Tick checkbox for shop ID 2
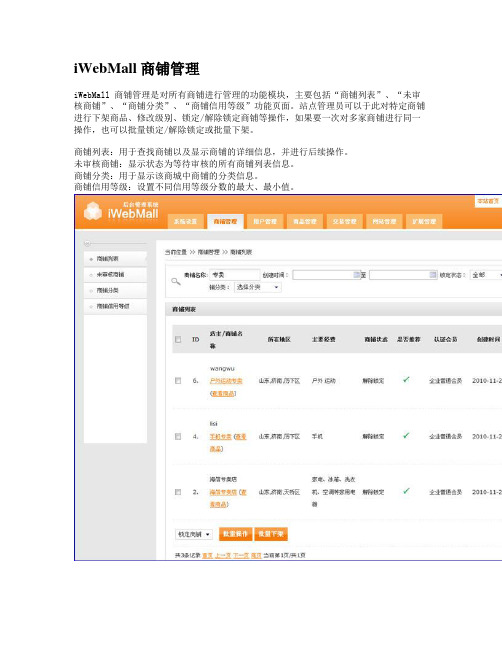Image resolution: width=502 pixels, height=649 pixels. tap(178, 492)
